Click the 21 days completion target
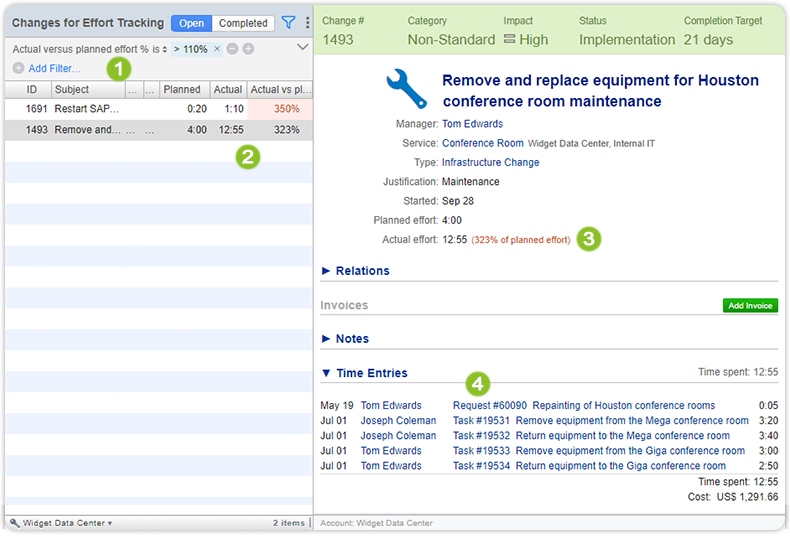 click(x=708, y=40)
